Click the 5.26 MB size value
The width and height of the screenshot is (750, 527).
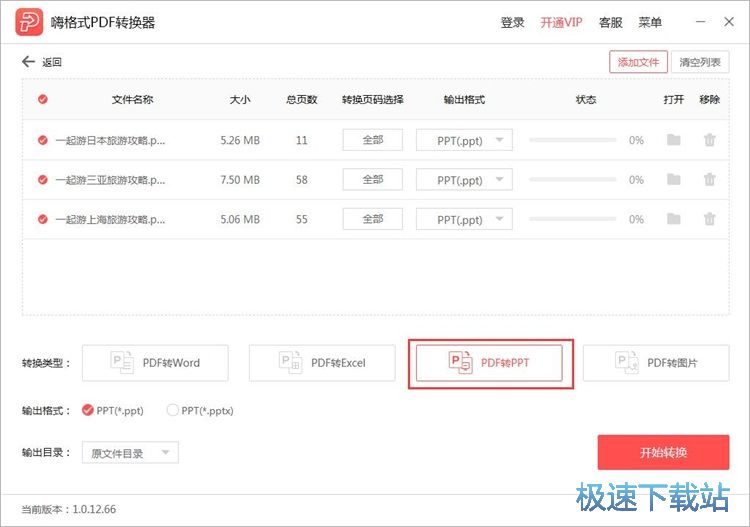[x=240, y=140]
